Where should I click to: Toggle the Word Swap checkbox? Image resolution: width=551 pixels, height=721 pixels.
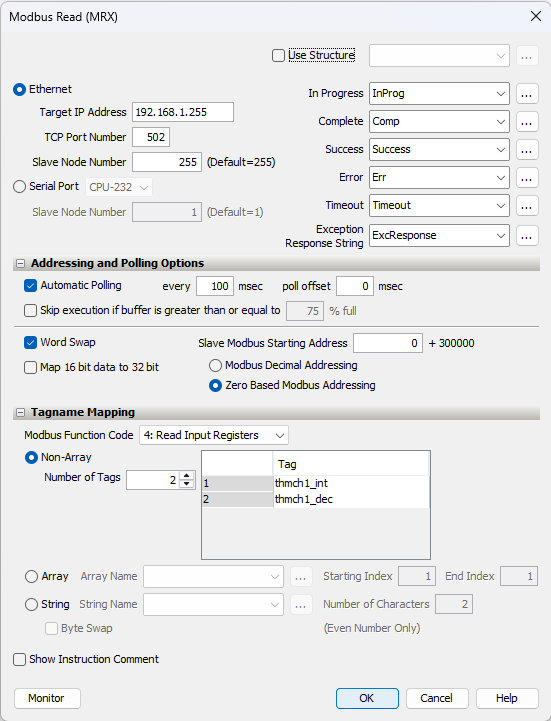tap(30, 343)
